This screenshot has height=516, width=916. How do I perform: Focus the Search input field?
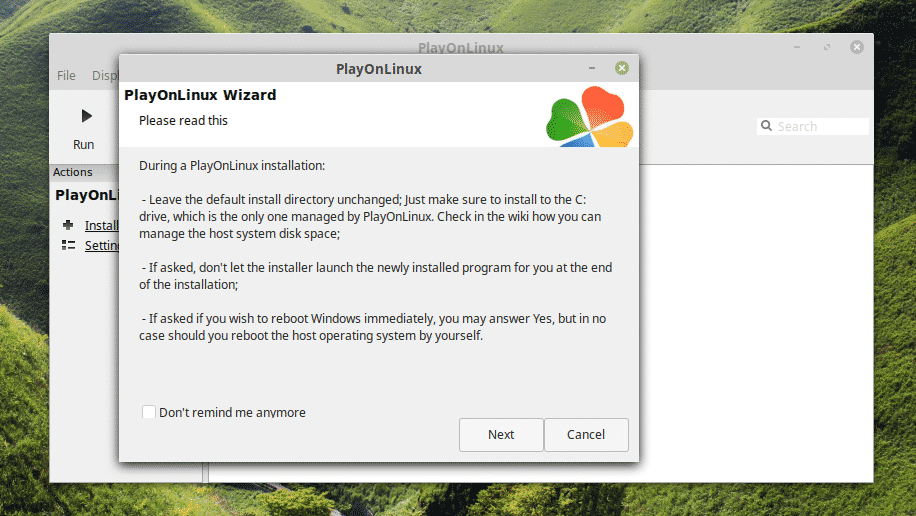[x=813, y=126]
